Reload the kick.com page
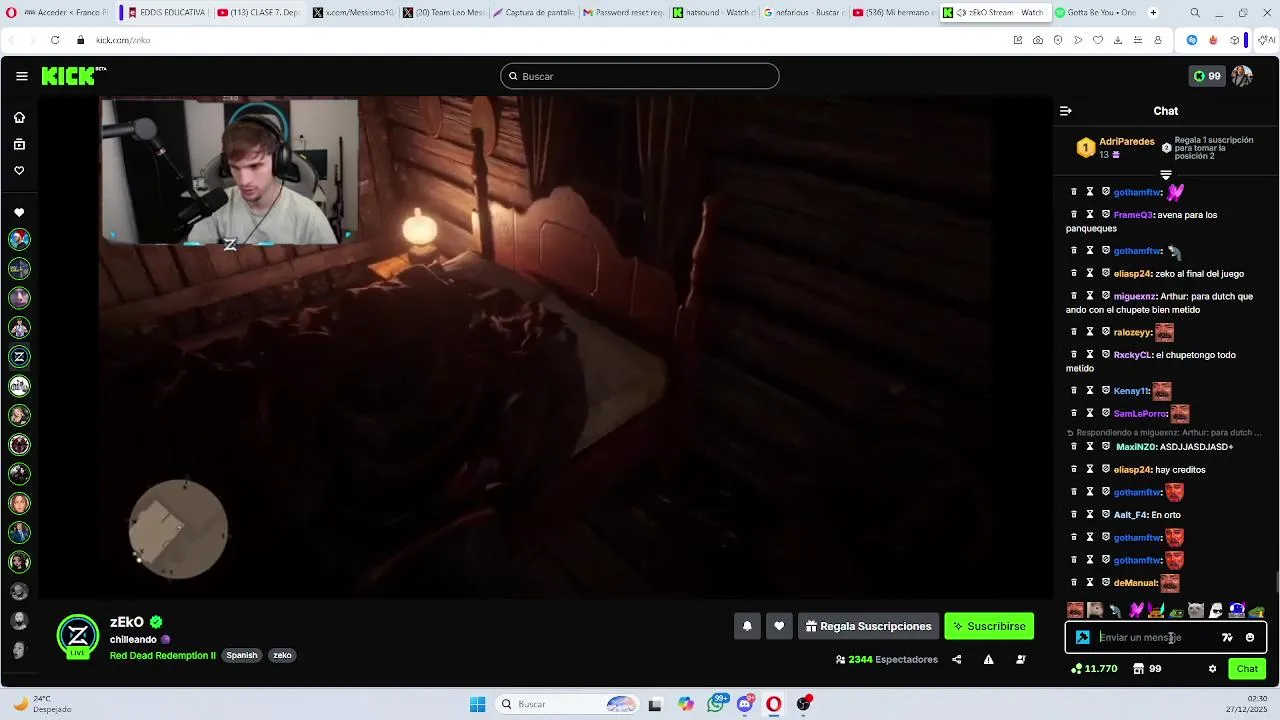 click(x=54, y=40)
